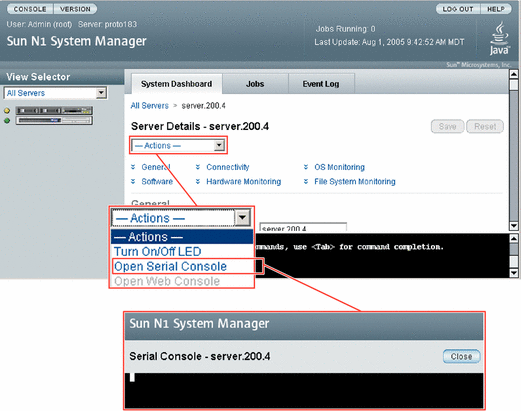Click the chevron icon beside File System Monitoring
The width and height of the screenshot is (521, 411).
tap(306, 181)
